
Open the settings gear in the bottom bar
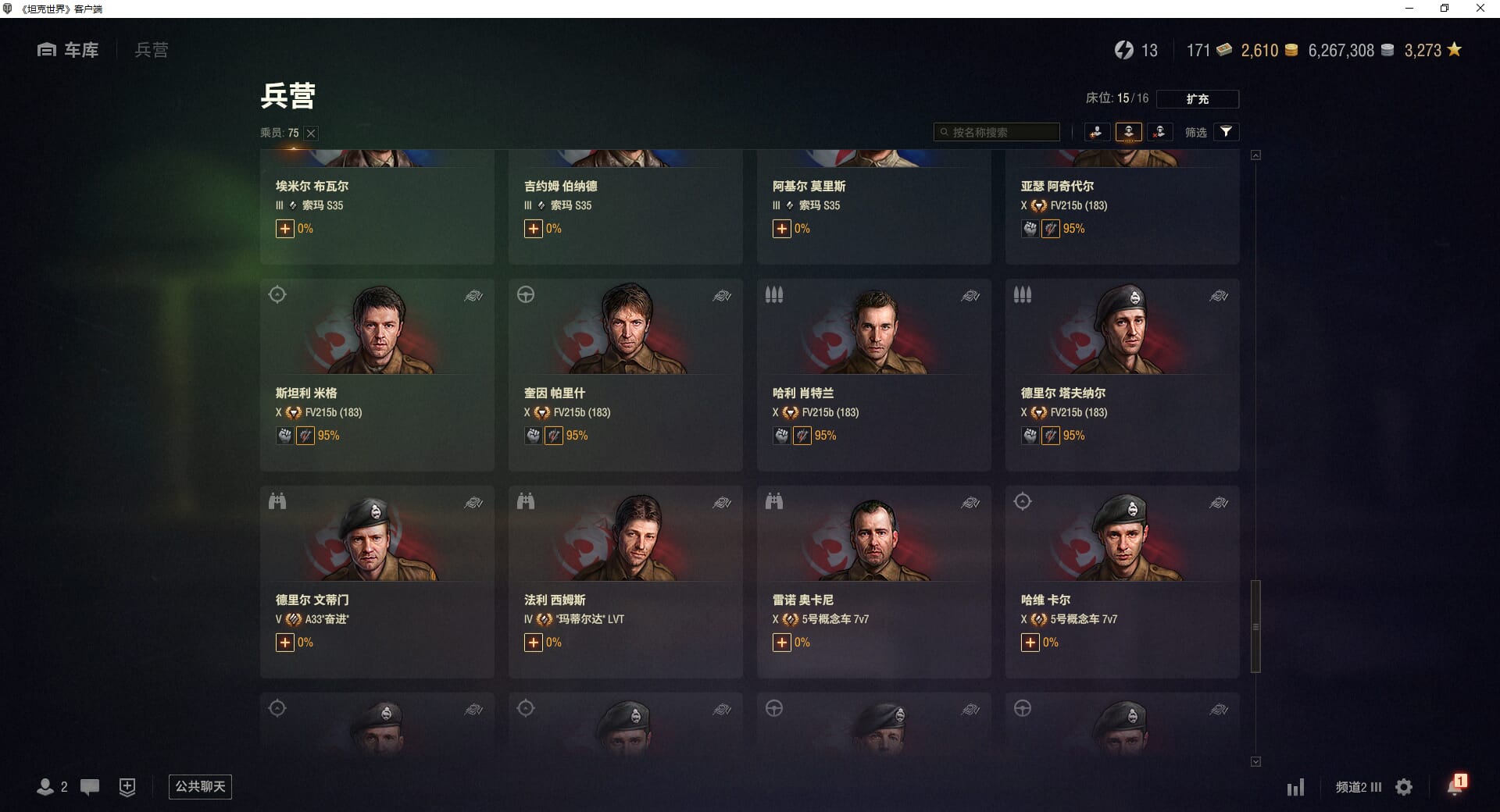1404,787
